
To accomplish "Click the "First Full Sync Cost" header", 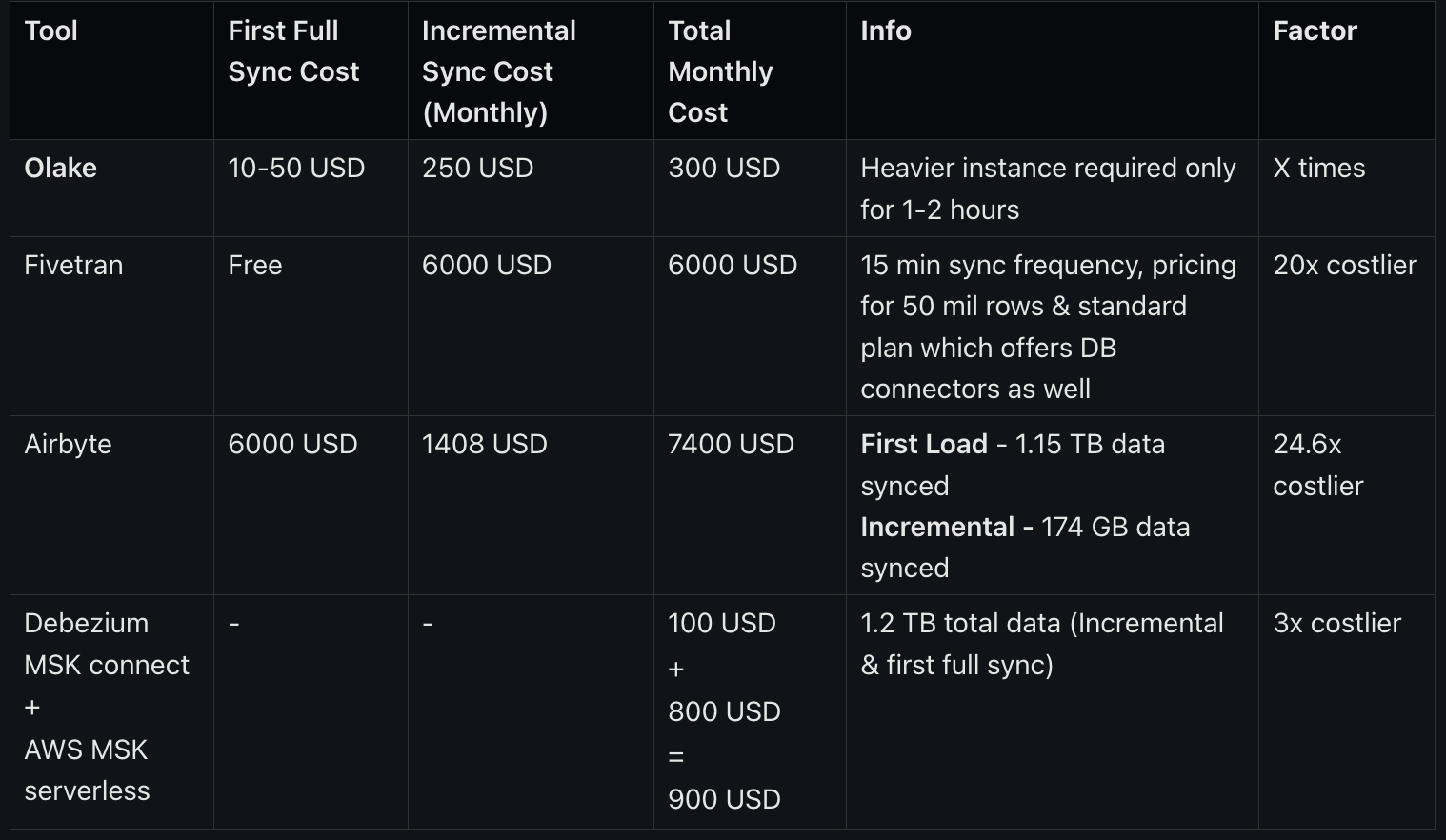I will tap(293, 51).
